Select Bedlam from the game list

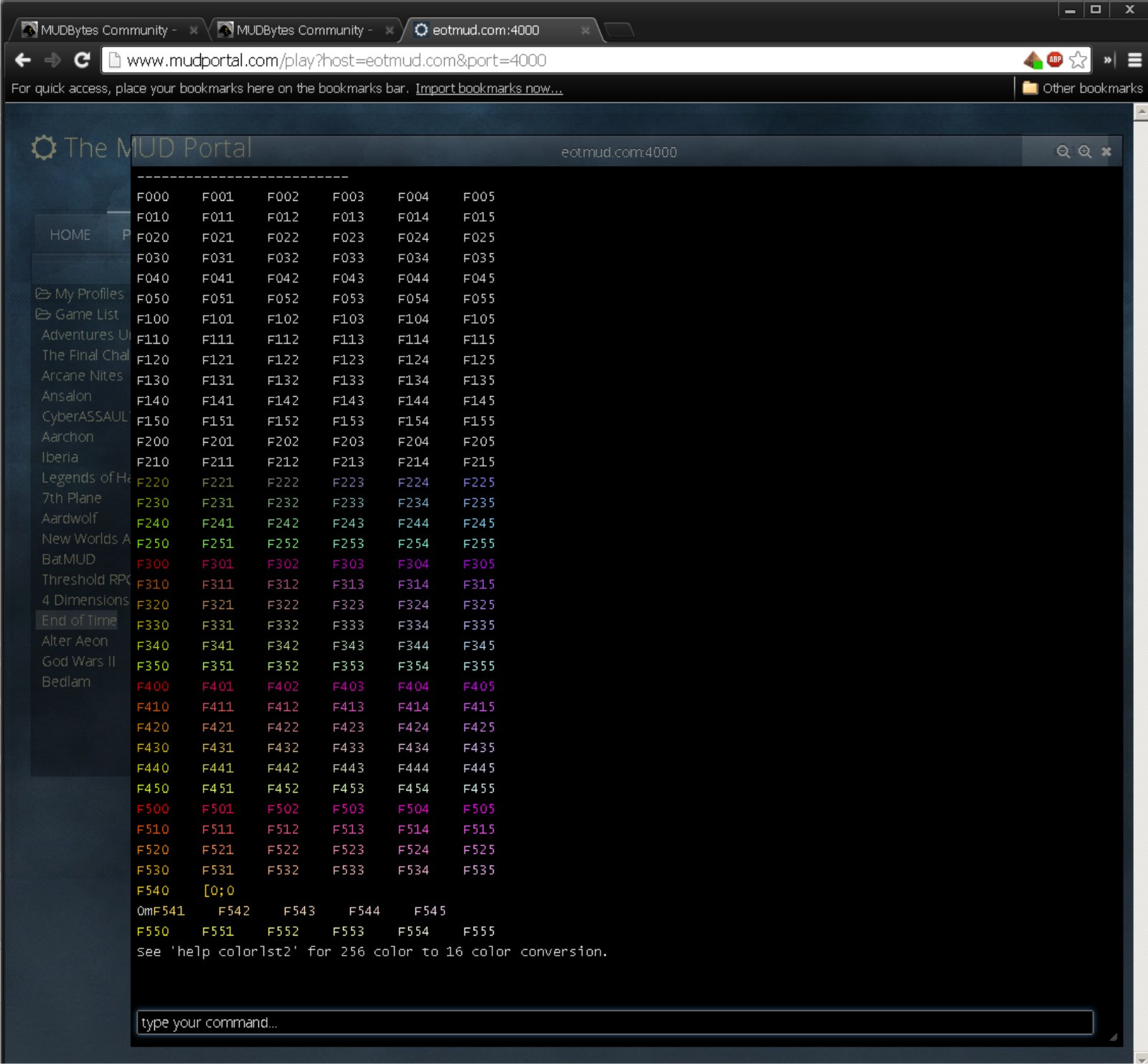click(66, 682)
